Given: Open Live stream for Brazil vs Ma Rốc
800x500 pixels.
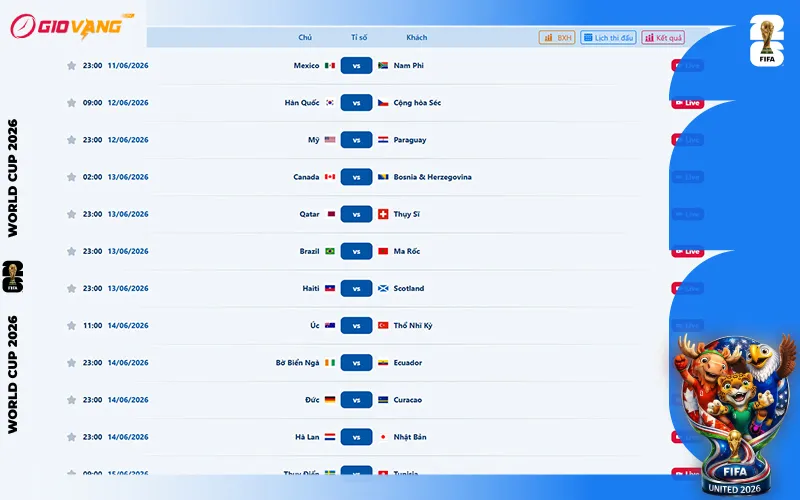Looking at the screenshot, I should point(687,252).
